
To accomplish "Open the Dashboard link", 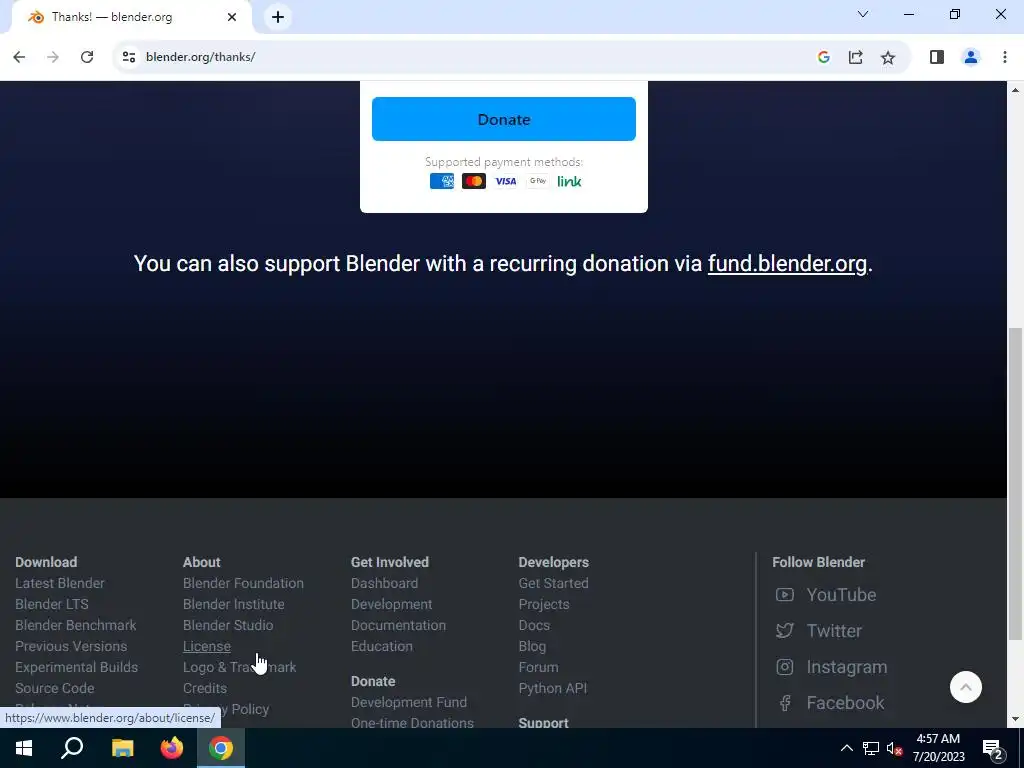I will coord(384,583).
